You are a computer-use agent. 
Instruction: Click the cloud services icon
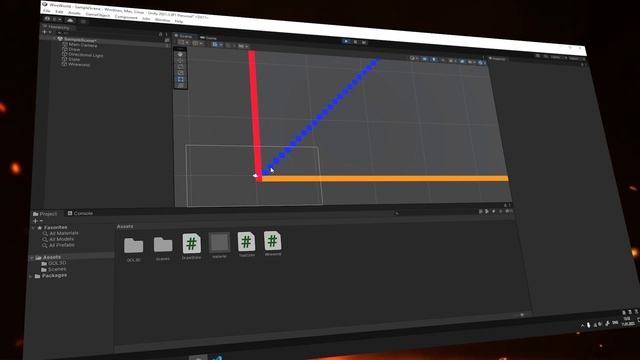70,20
